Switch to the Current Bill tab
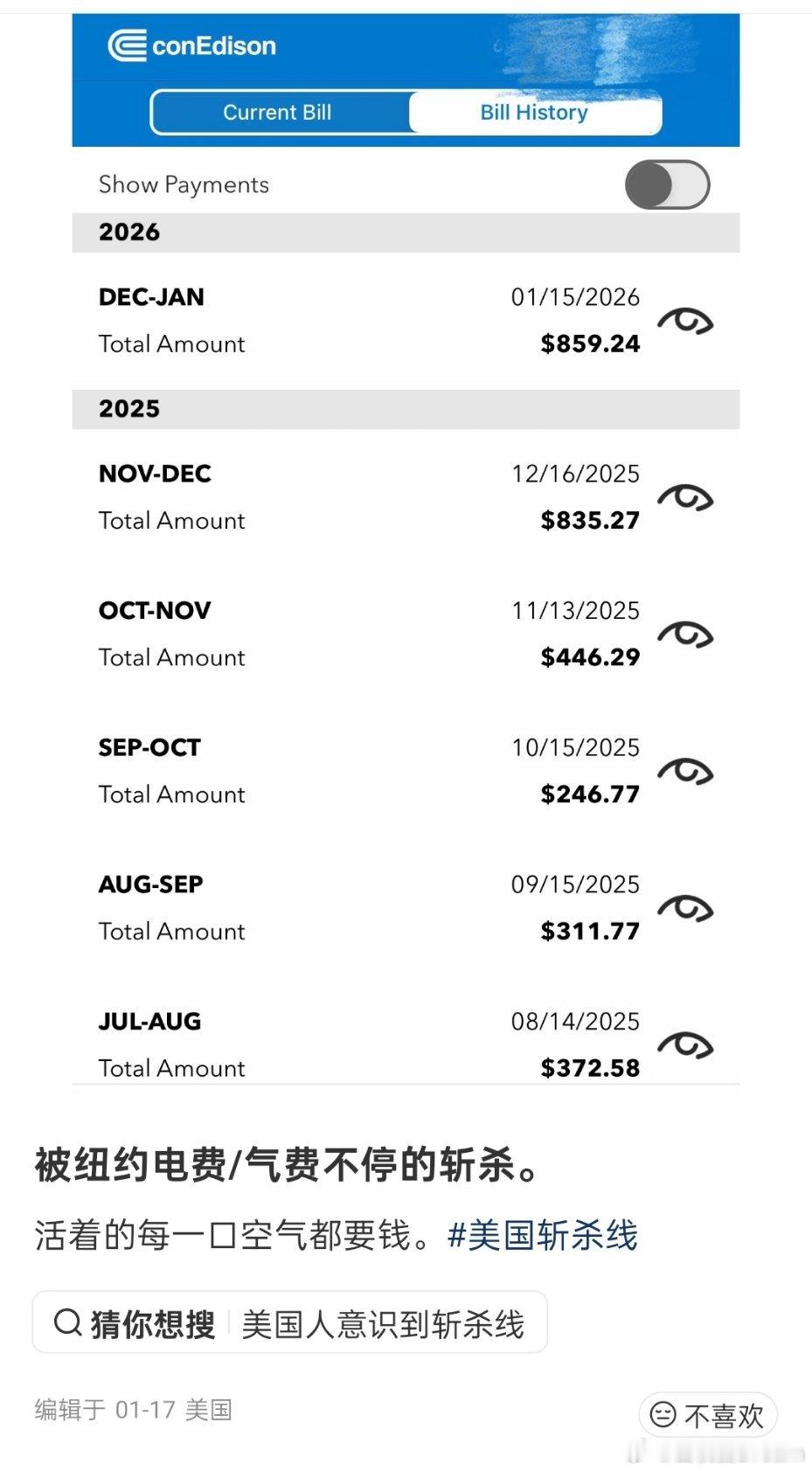Viewport: 812px width, 1471px height. 278,113
